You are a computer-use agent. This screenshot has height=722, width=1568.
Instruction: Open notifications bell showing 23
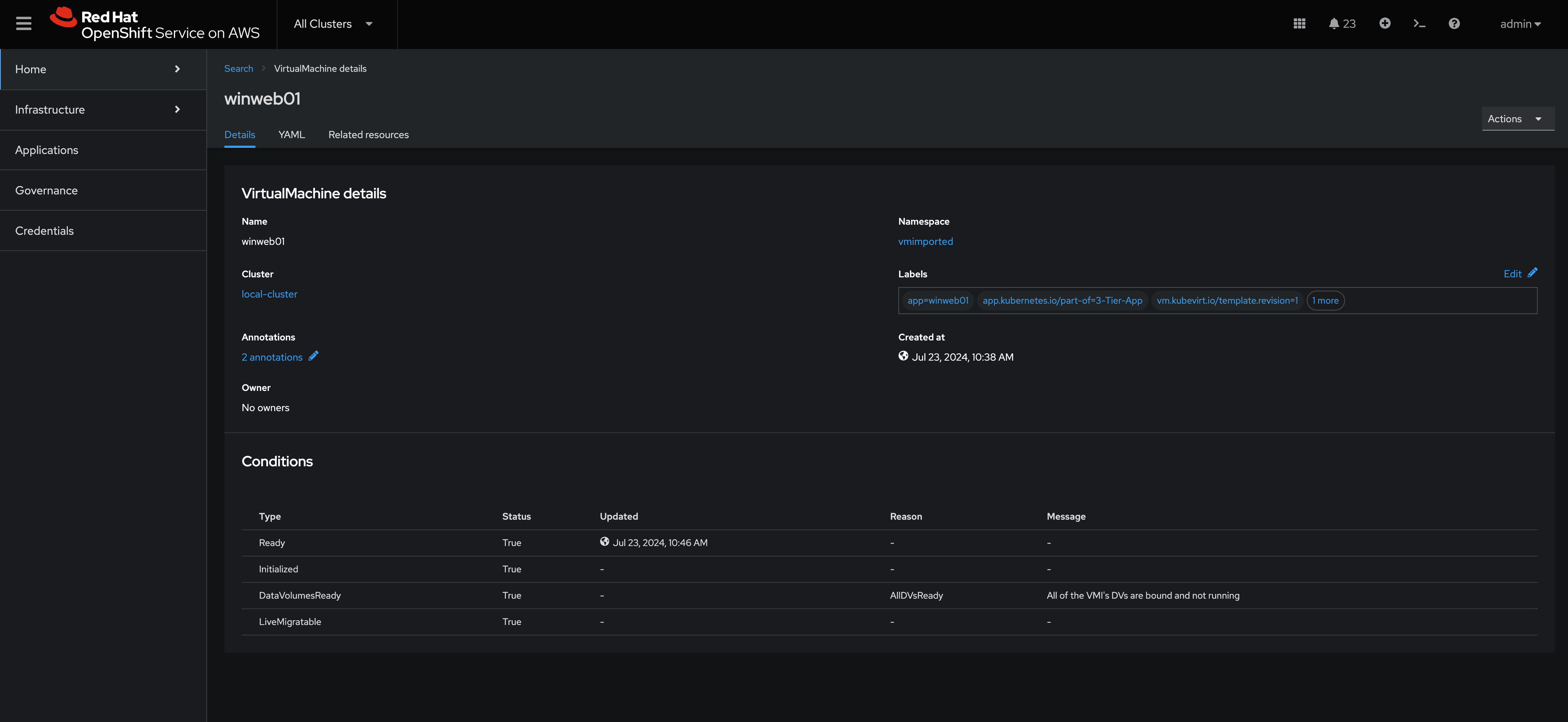[1341, 24]
